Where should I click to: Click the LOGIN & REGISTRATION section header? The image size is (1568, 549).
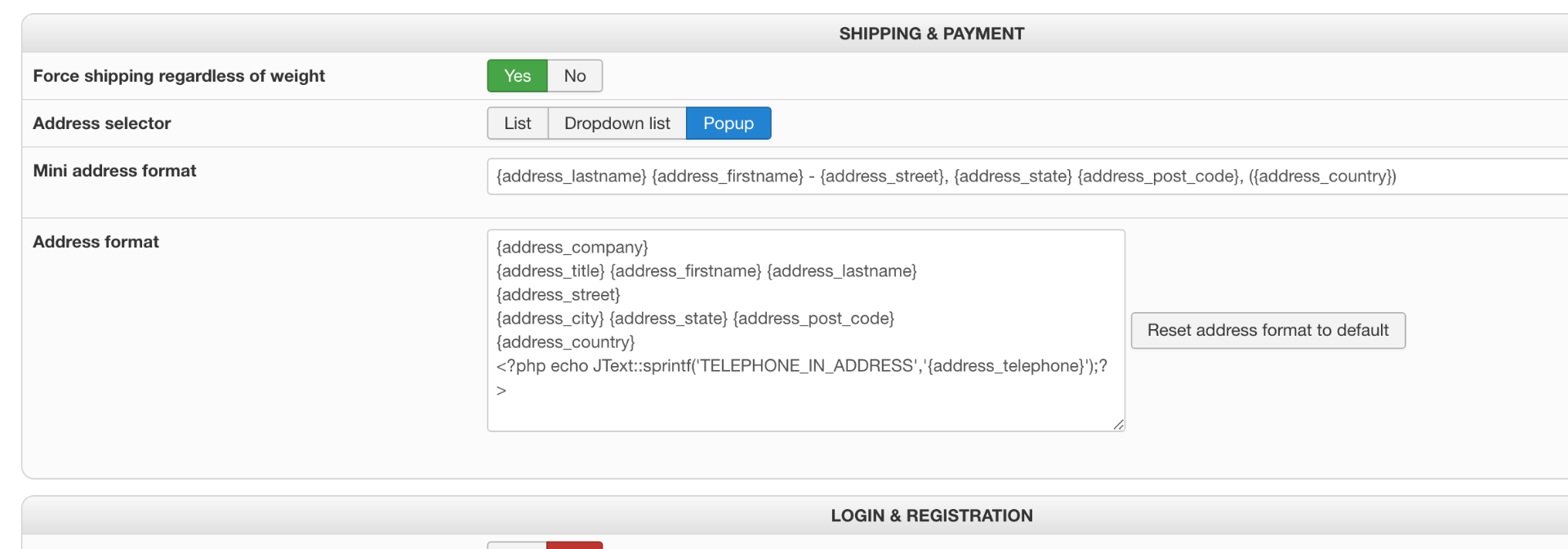click(931, 516)
